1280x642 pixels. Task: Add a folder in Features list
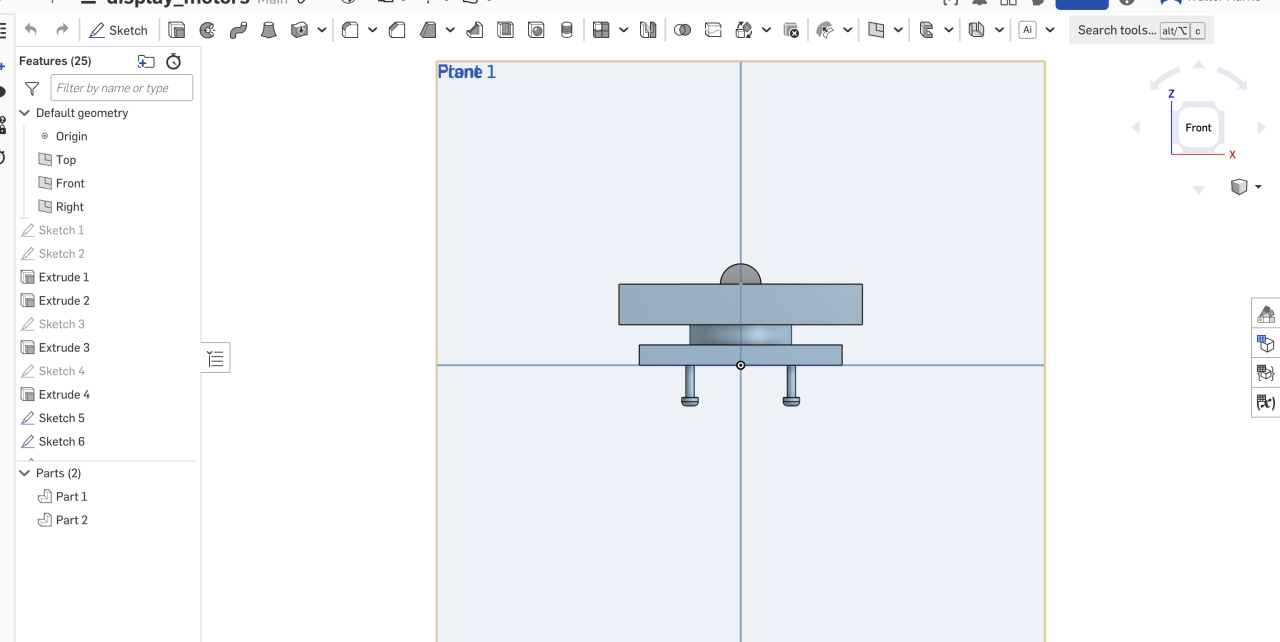coord(146,61)
